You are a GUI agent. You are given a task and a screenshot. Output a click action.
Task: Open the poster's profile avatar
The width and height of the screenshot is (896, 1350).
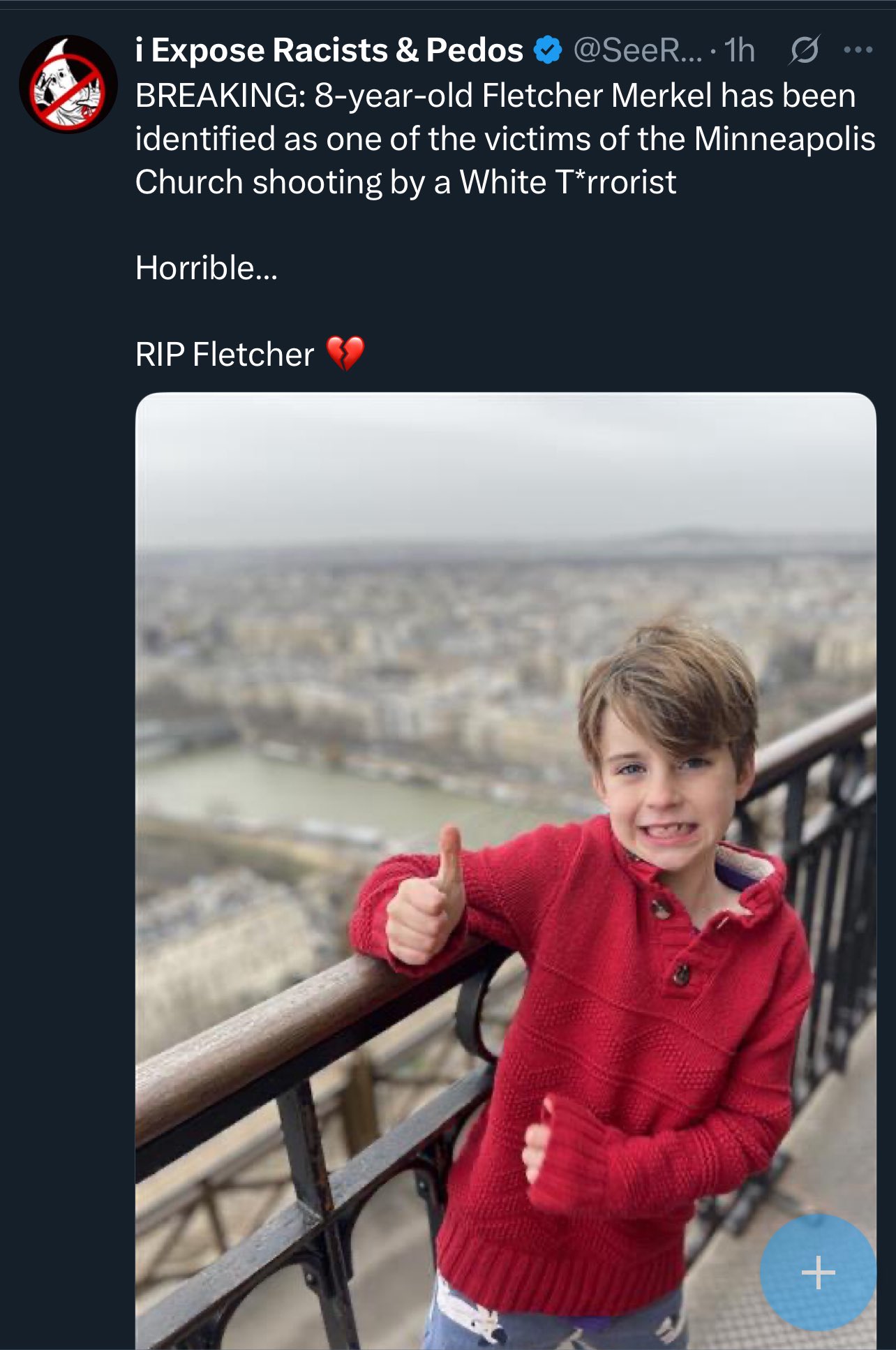(68, 84)
